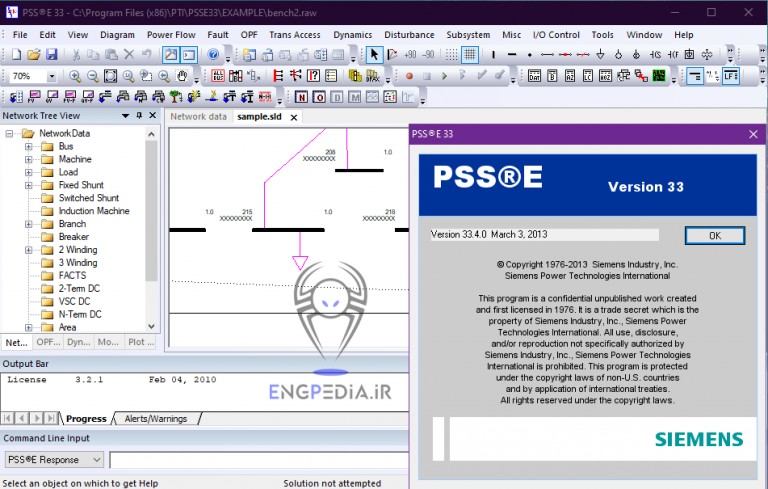Click the Network Tree vertical scrollbar

click(151, 211)
